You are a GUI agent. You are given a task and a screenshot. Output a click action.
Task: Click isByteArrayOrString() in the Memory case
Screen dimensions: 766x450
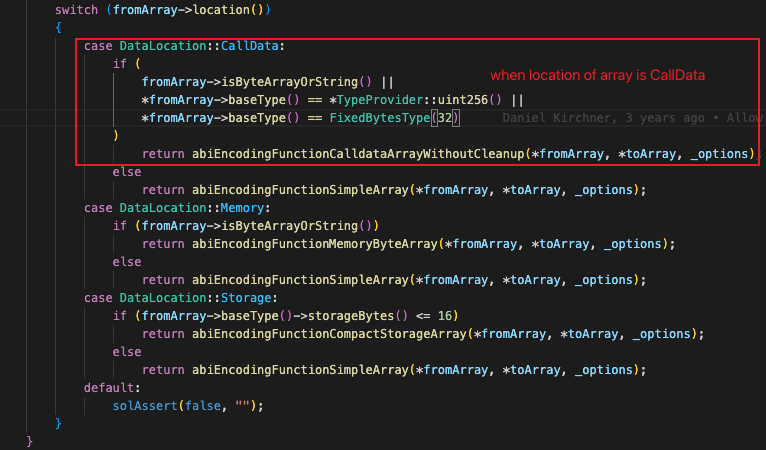click(x=293, y=226)
